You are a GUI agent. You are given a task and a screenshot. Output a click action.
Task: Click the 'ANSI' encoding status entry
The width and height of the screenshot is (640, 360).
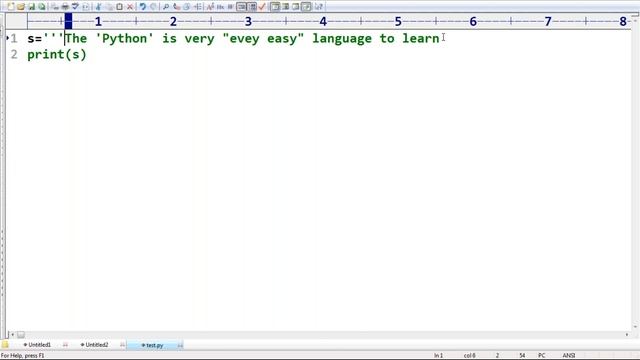tap(569, 356)
